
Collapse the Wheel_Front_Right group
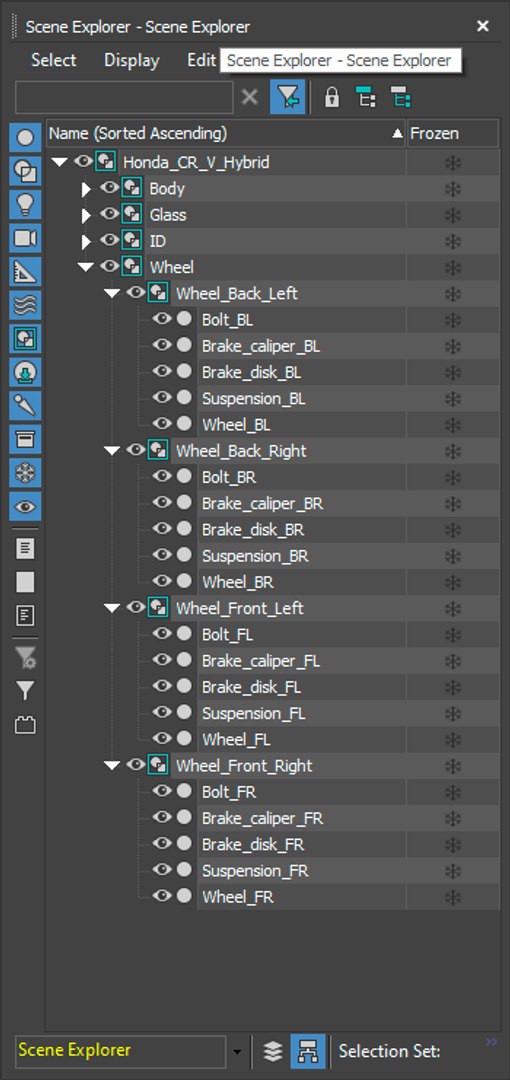pyautogui.click(x=112, y=766)
